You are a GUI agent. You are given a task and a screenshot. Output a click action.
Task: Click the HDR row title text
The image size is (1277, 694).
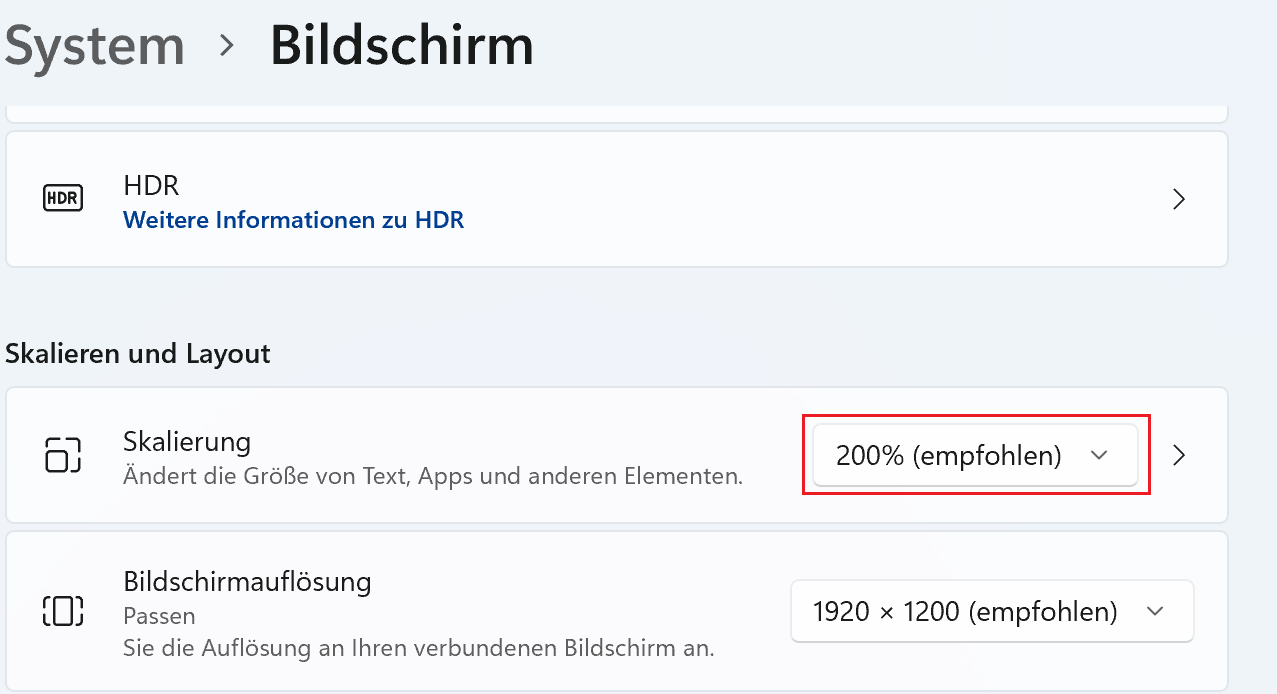tap(151, 185)
